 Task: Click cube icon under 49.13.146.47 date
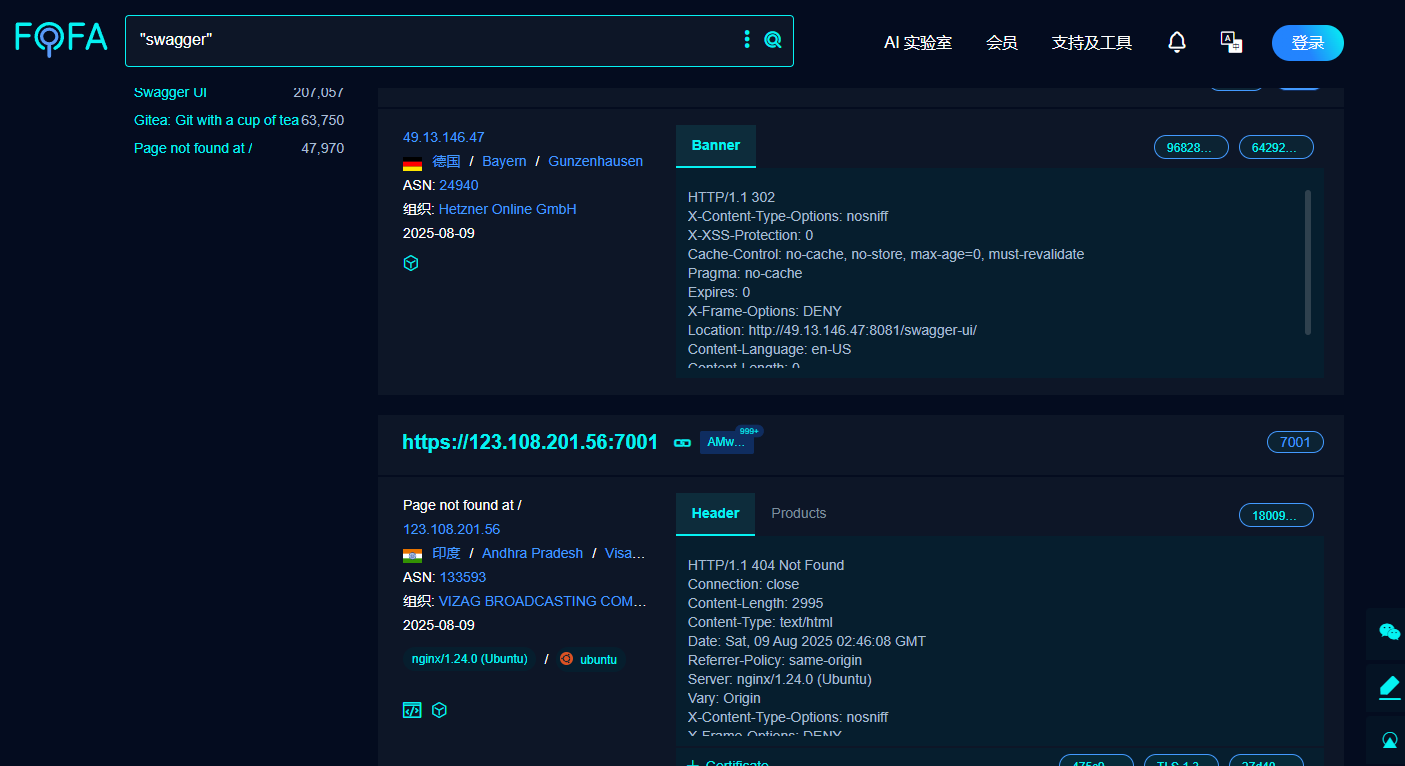pyautogui.click(x=410, y=263)
